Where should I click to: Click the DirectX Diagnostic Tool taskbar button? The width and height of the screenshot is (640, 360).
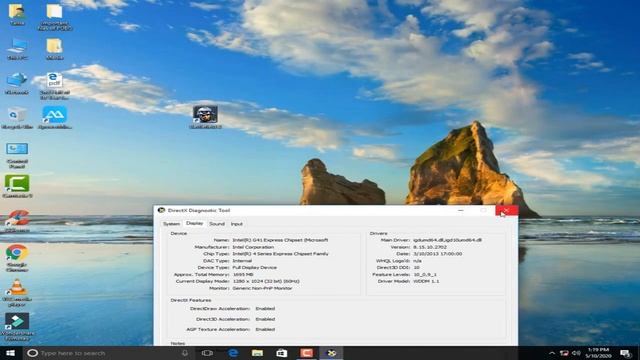331,353
